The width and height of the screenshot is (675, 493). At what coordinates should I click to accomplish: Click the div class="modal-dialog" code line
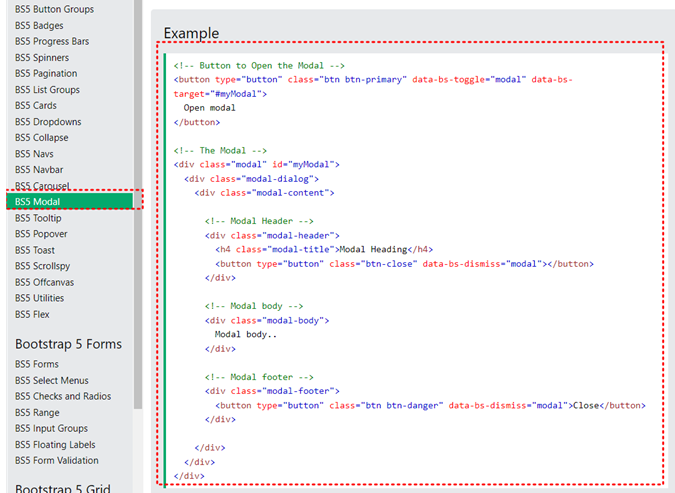pos(251,179)
